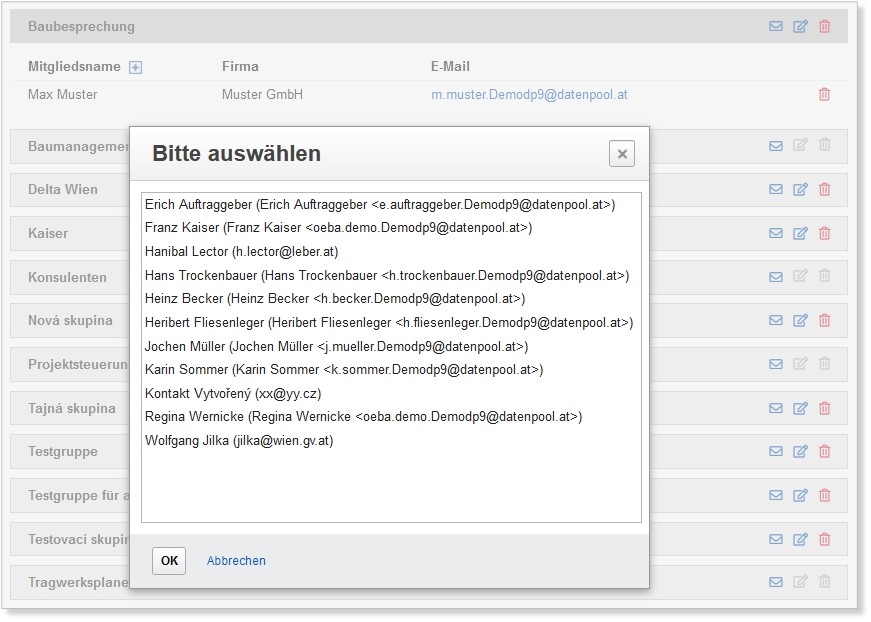Add a member via the Mitgliedsname plus icon
Viewport: 871px width, 622px height.
(136, 67)
